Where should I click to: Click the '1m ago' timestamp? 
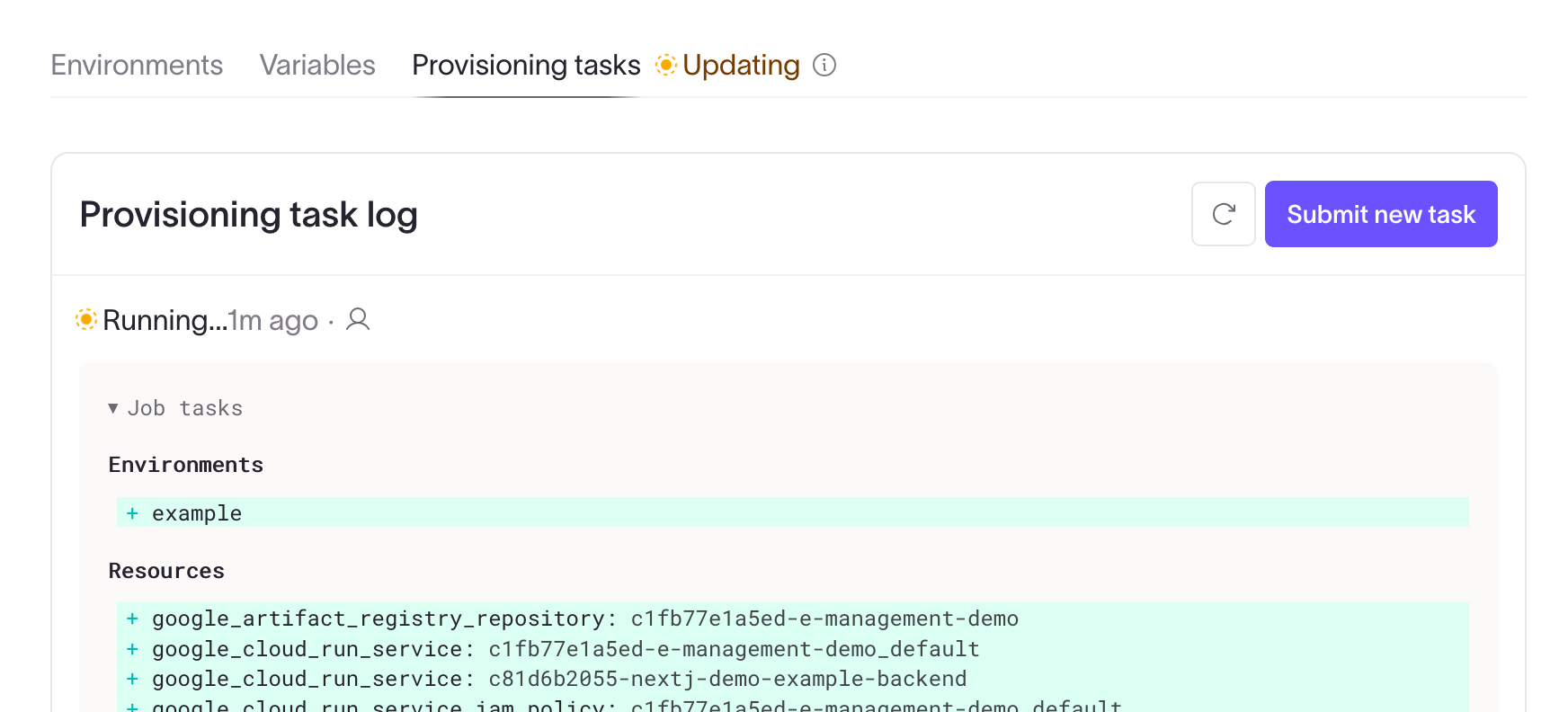[x=273, y=320]
